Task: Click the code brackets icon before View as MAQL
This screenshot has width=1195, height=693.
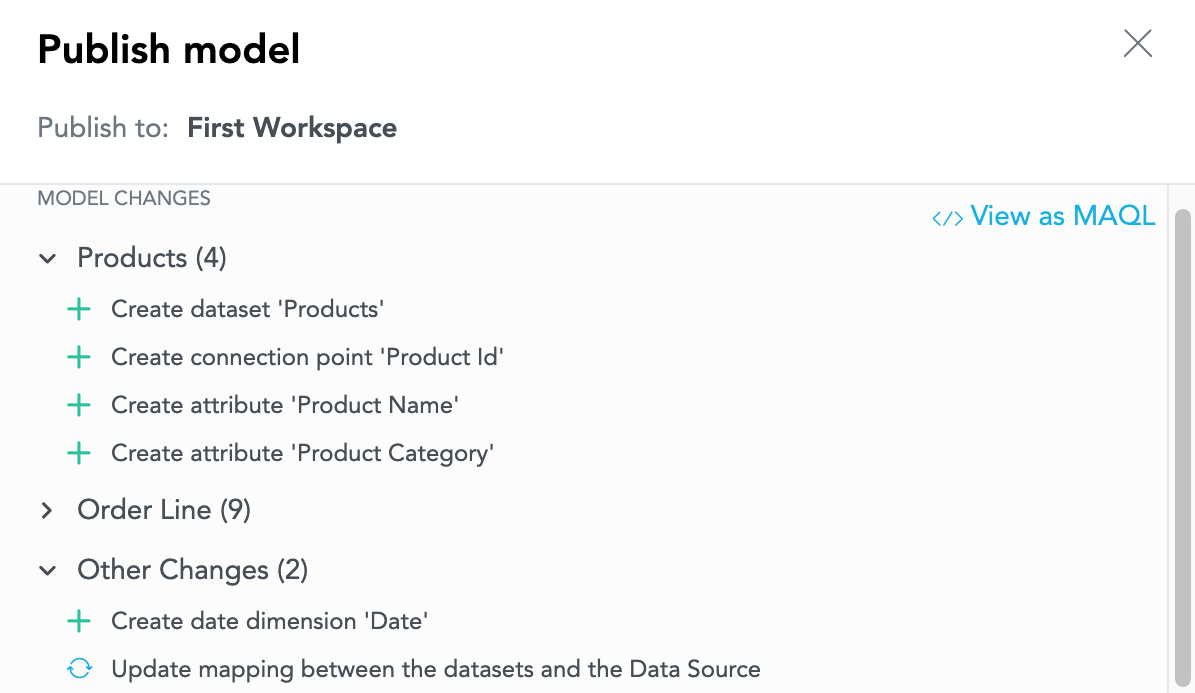Action: tap(947, 219)
